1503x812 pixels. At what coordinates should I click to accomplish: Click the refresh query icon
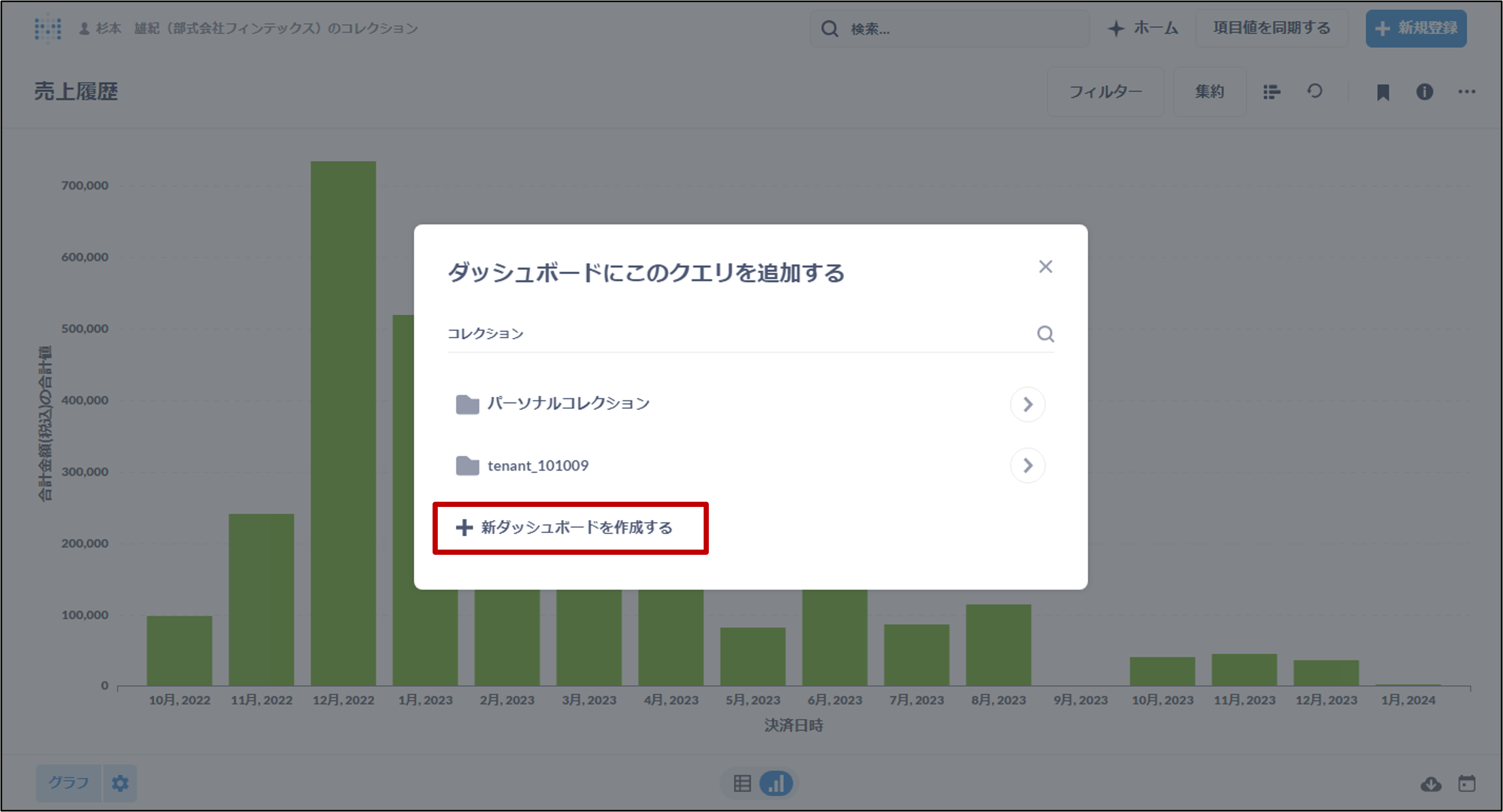[1314, 92]
